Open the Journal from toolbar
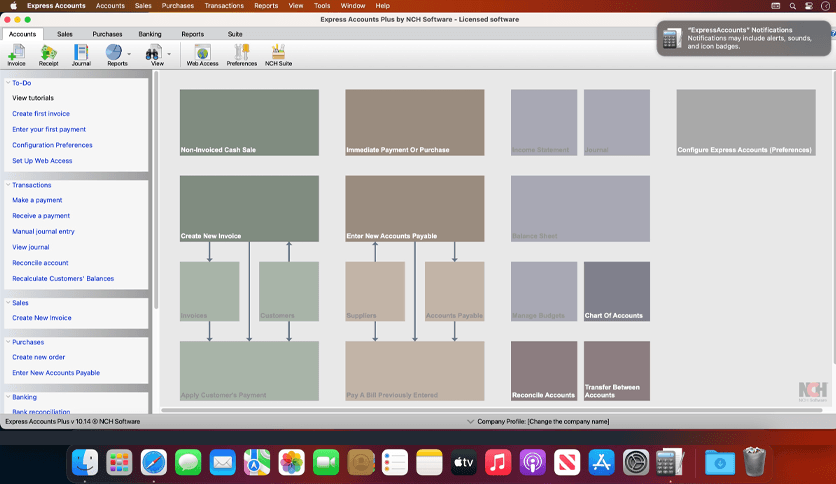 (81, 54)
